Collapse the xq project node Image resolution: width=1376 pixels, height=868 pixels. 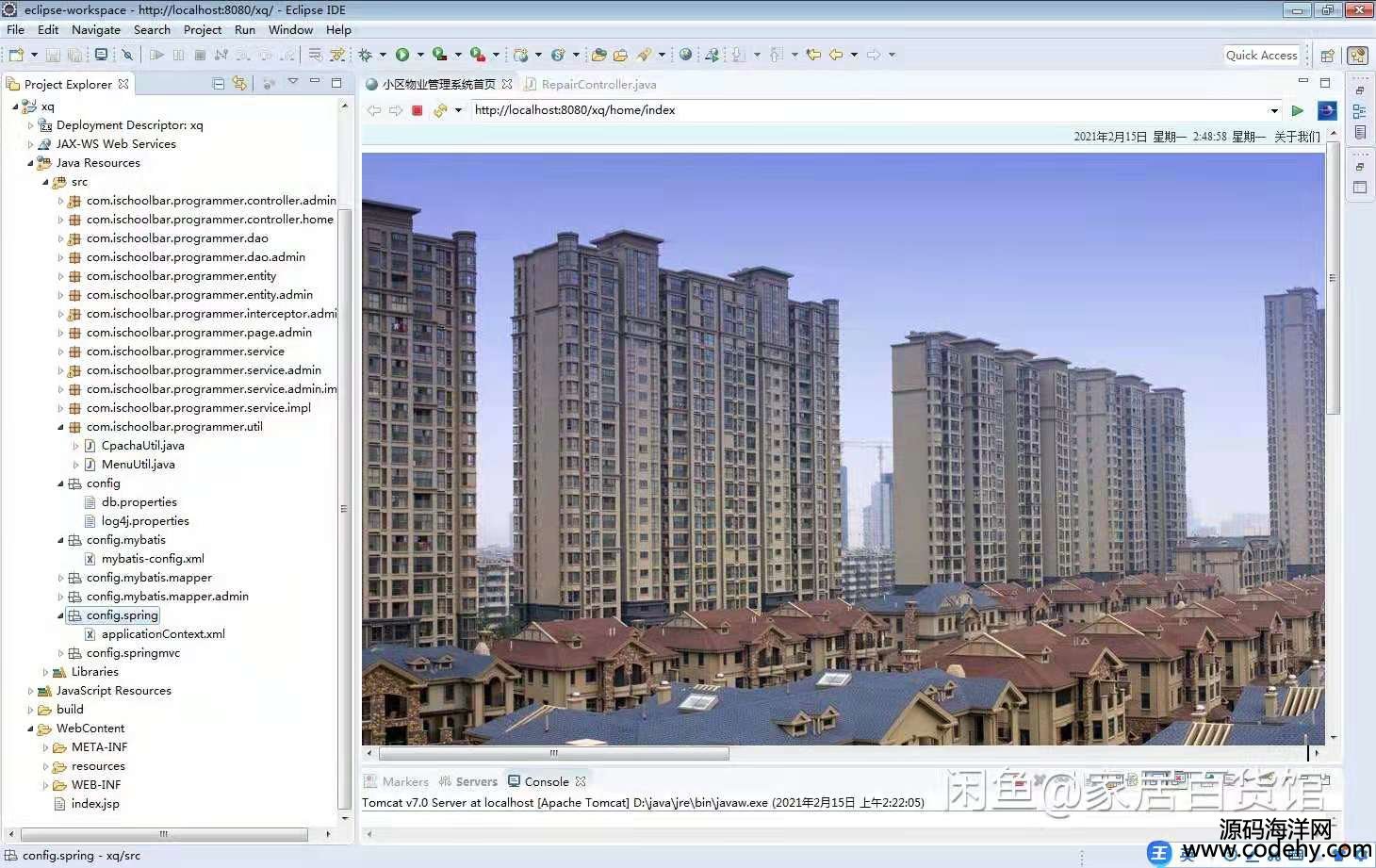click(15, 106)
